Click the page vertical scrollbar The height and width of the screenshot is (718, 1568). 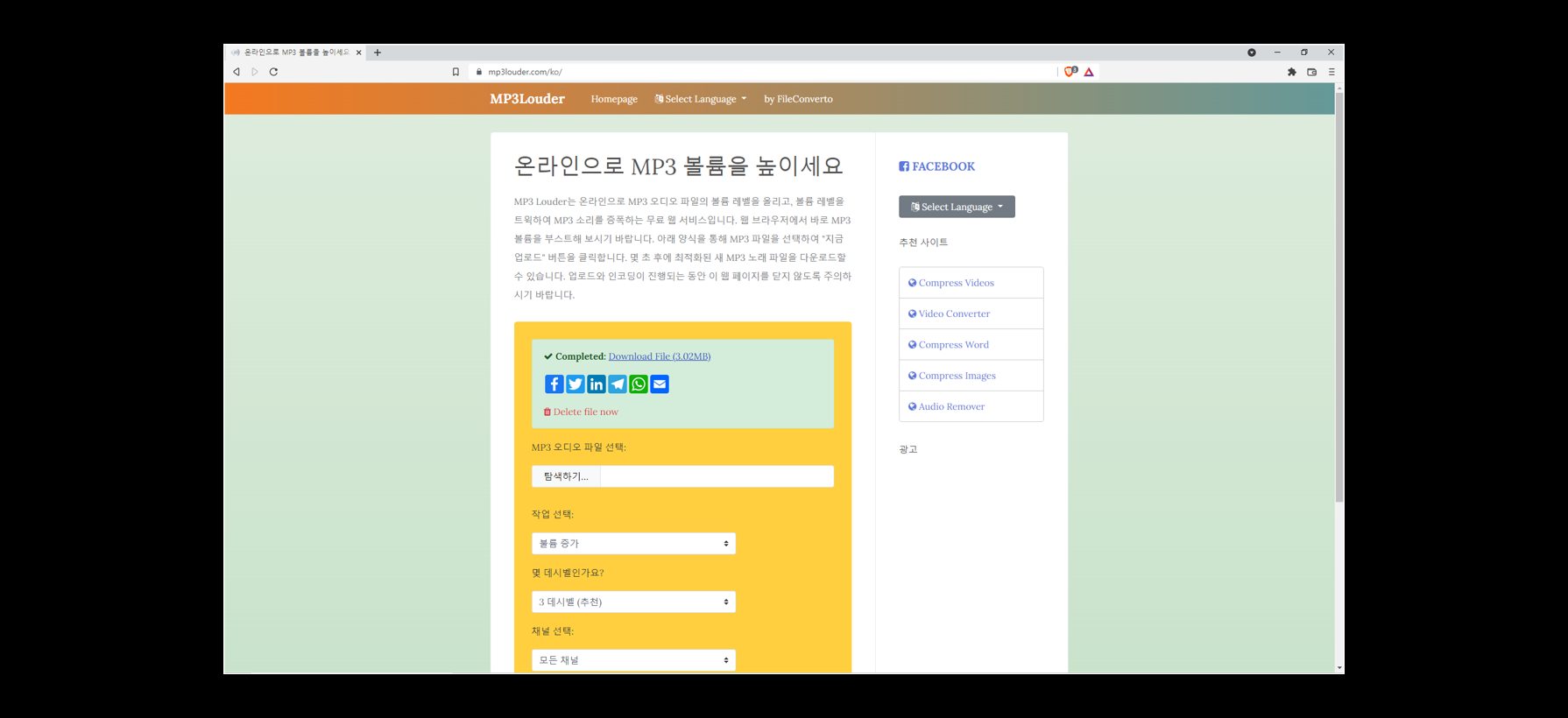[1339, 298]
